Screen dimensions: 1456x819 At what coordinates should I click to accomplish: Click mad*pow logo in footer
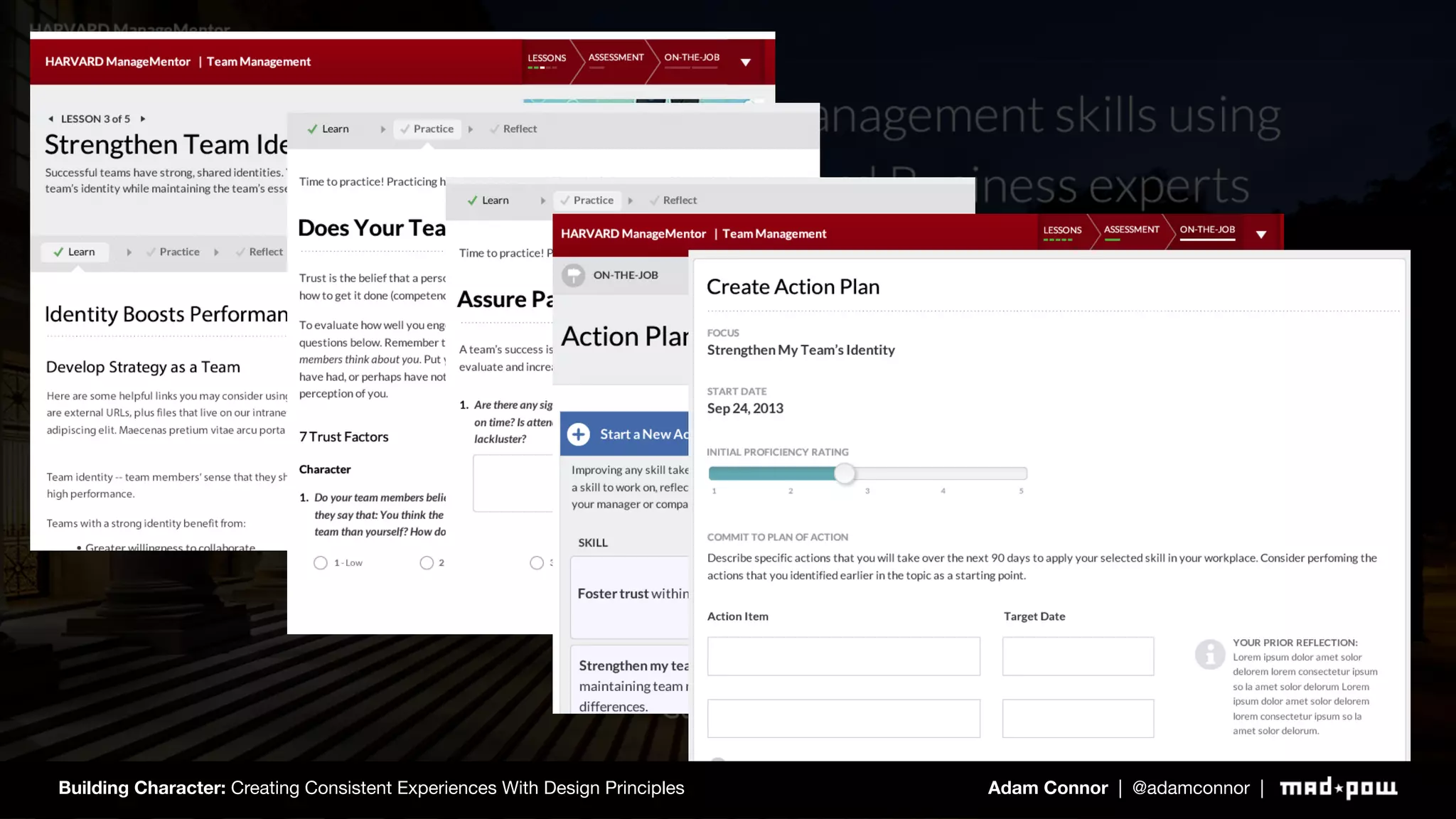coord(1339,788)
